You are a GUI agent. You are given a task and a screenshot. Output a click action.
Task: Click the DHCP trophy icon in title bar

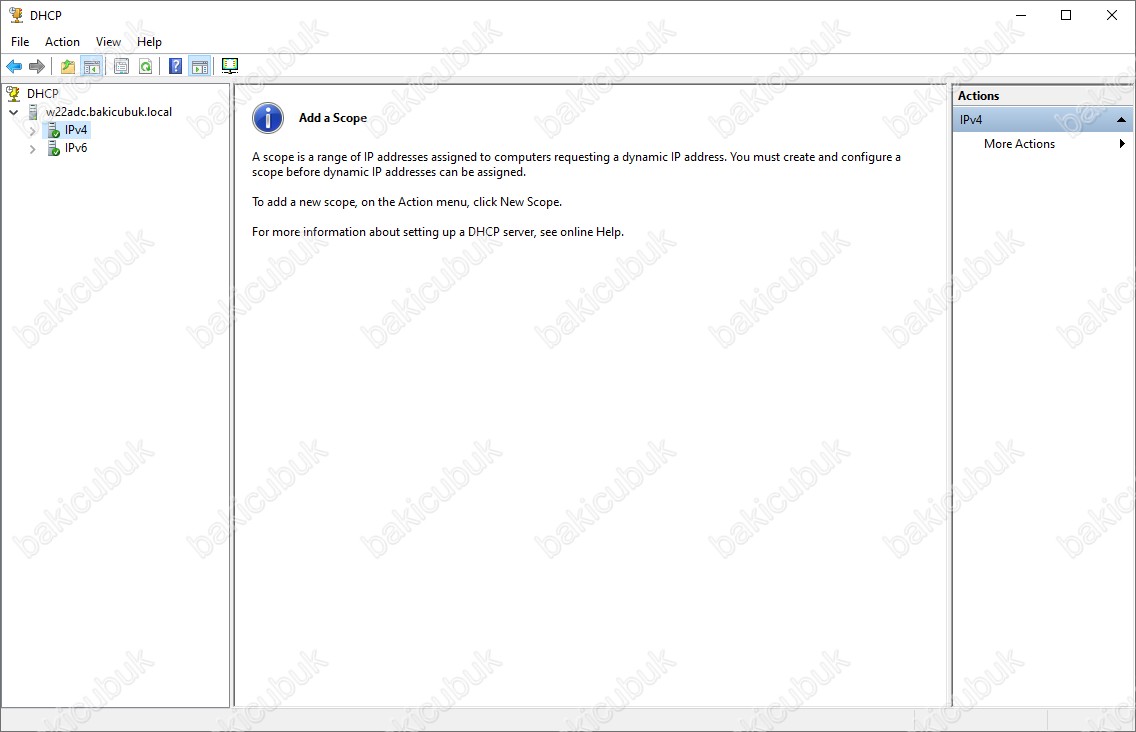(16, 15)
